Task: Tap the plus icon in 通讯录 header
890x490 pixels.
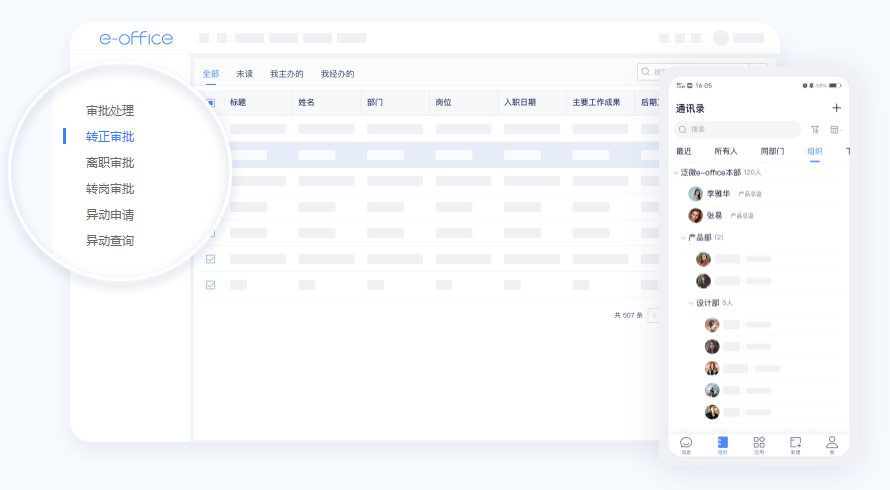Action: tap(836, 108)
